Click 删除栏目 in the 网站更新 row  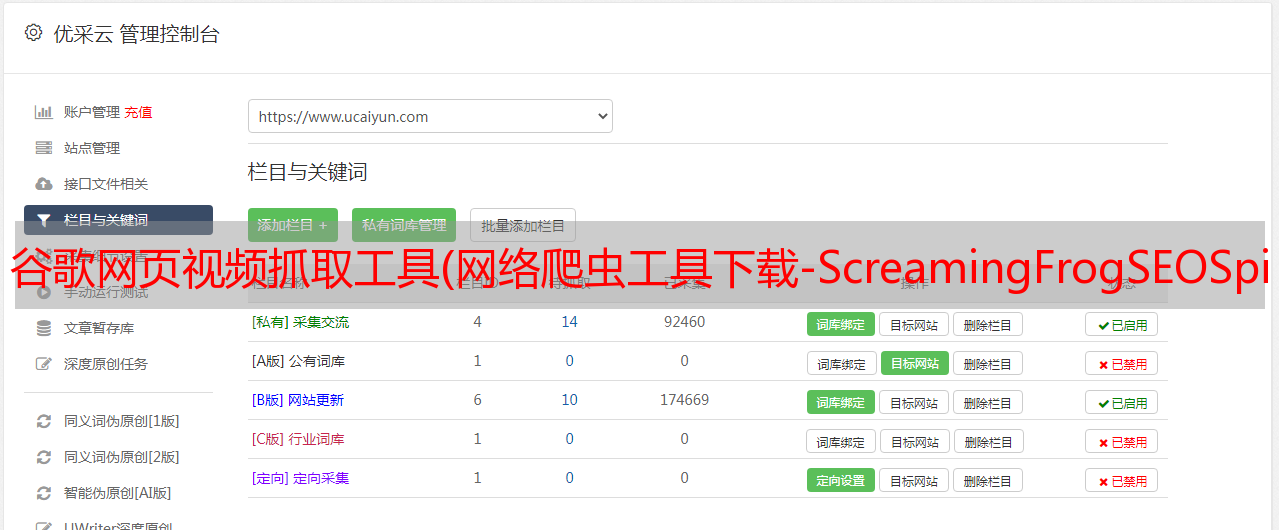[987, 402]
